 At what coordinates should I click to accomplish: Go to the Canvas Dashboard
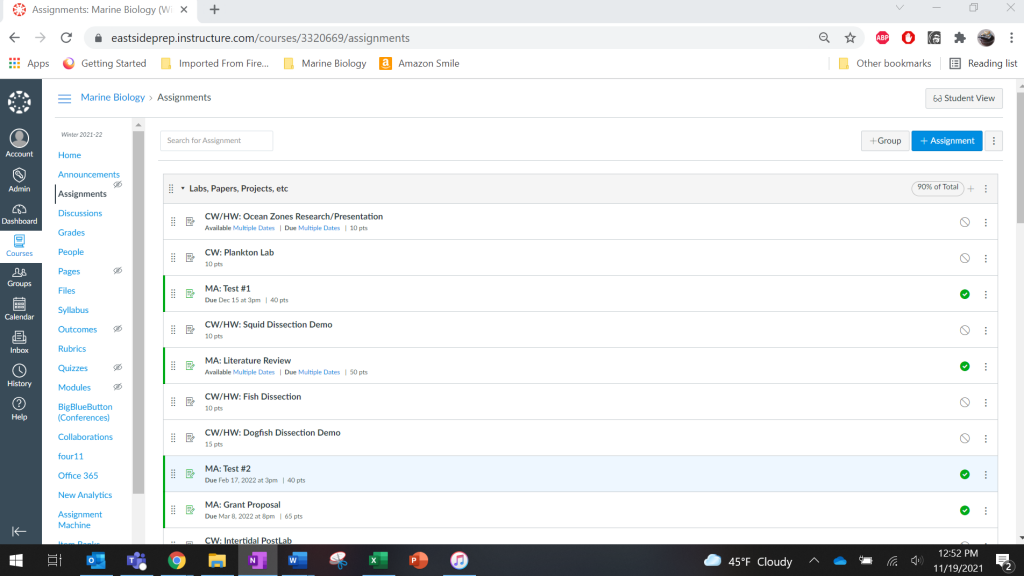pyautogui.click(x=20, y=214)
